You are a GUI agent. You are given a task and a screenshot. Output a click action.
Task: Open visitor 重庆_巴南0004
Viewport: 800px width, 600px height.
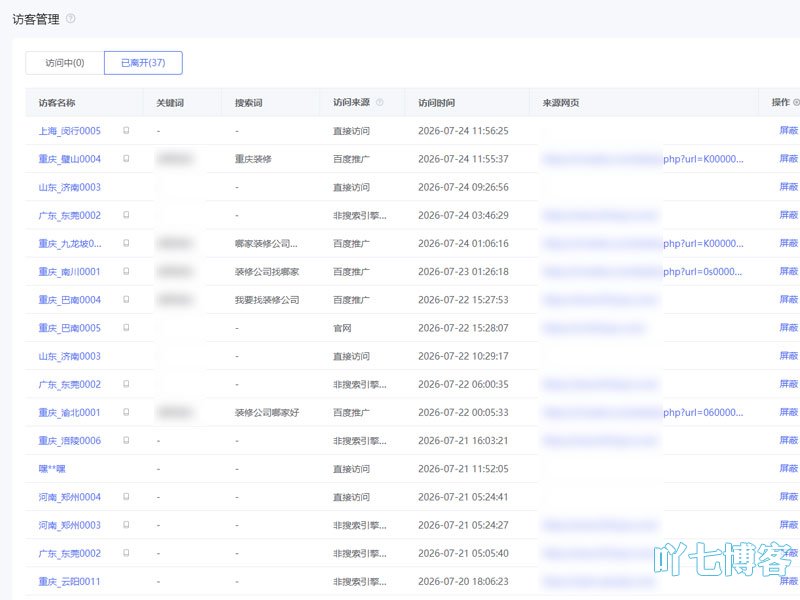[x=70, y=300]
